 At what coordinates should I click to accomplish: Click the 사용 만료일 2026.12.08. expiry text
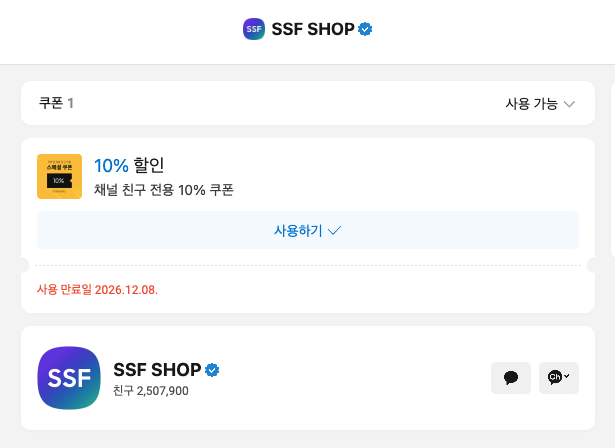[x=97, y=290]
